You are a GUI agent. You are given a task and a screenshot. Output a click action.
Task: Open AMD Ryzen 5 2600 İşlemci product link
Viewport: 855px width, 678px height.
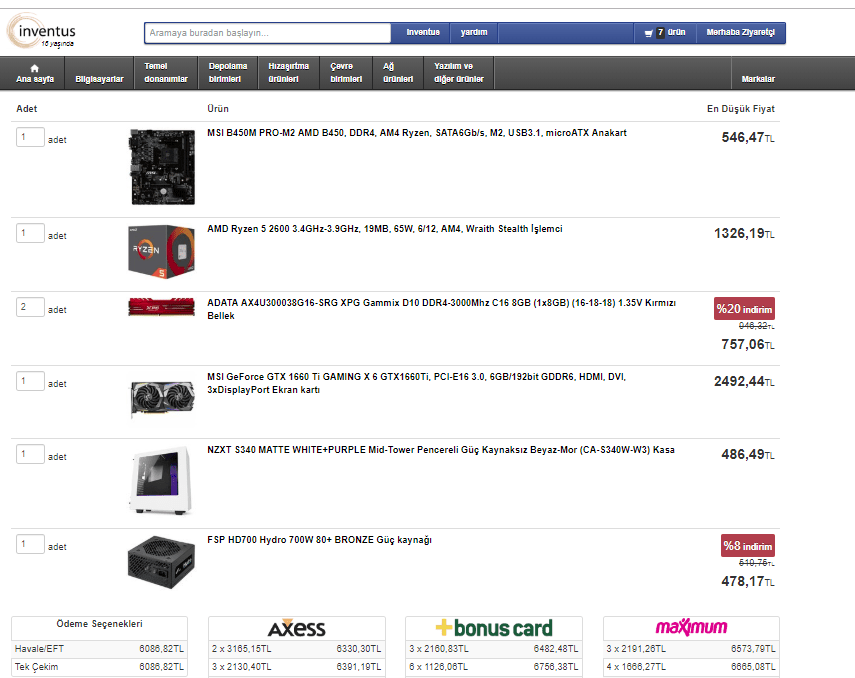384,229
